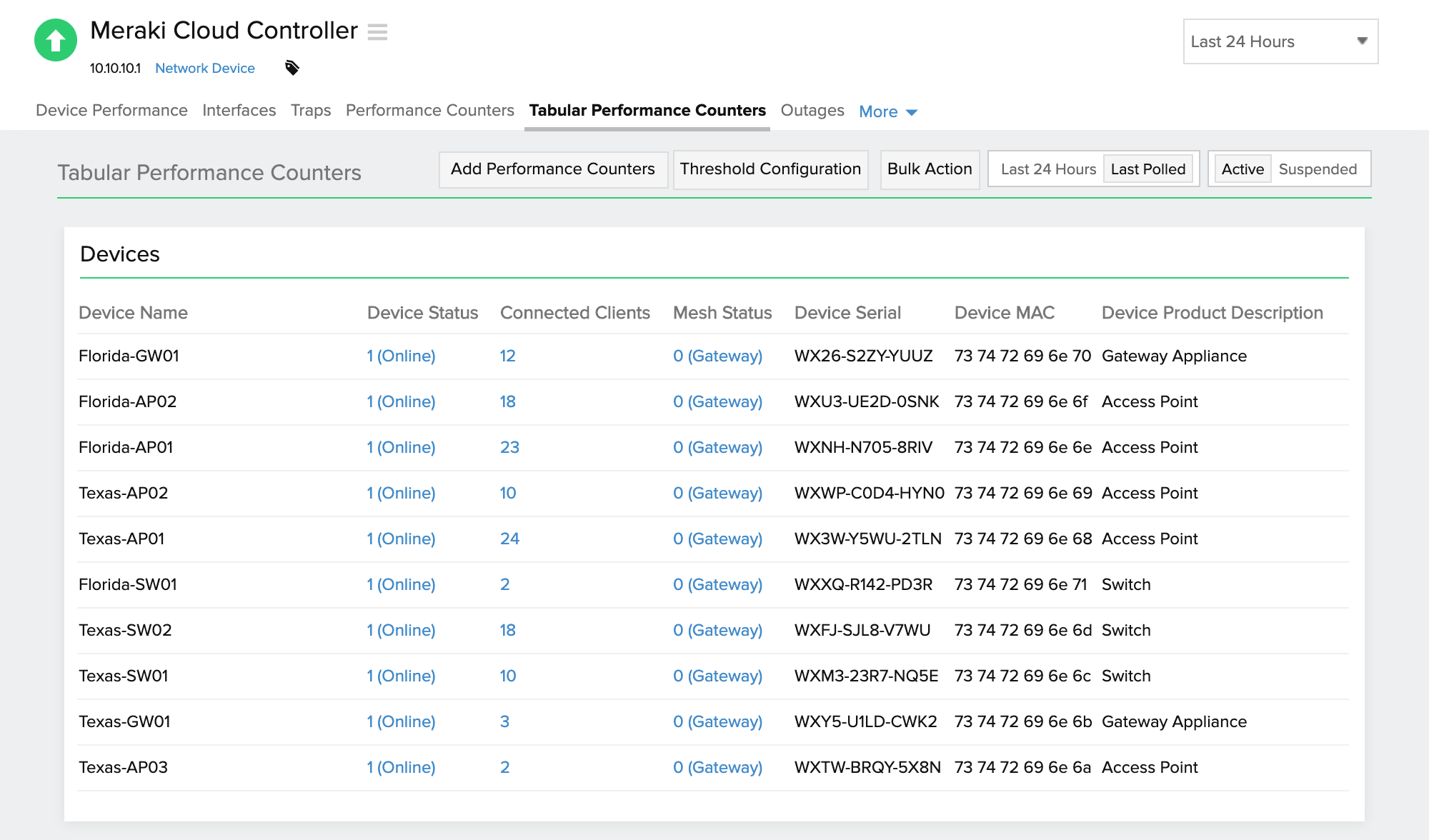The width and height of the screenshot is (1429, 840).
Task: Click the Threshold Configuration button icon
Action: pos(770,168)
